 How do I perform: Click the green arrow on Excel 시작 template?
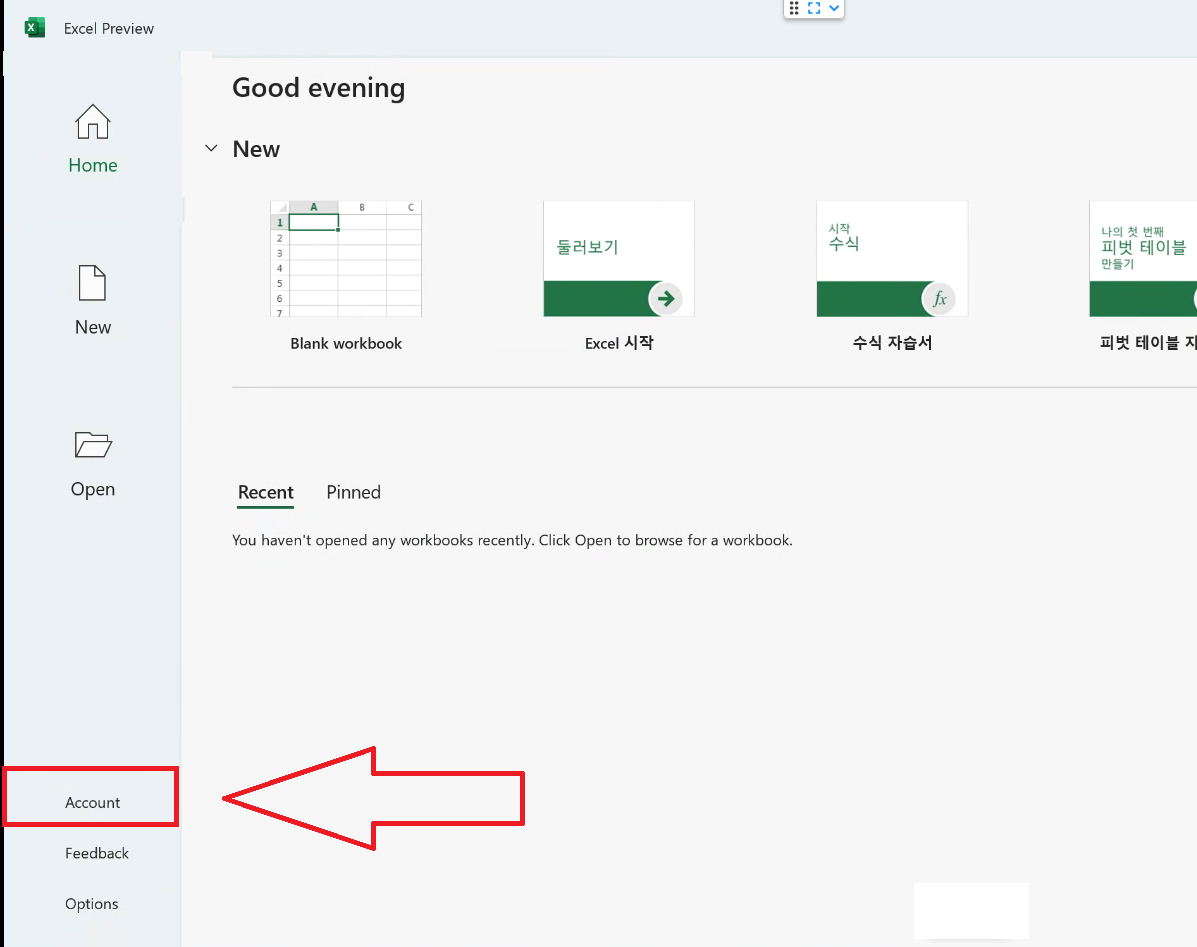click(666, 298)
